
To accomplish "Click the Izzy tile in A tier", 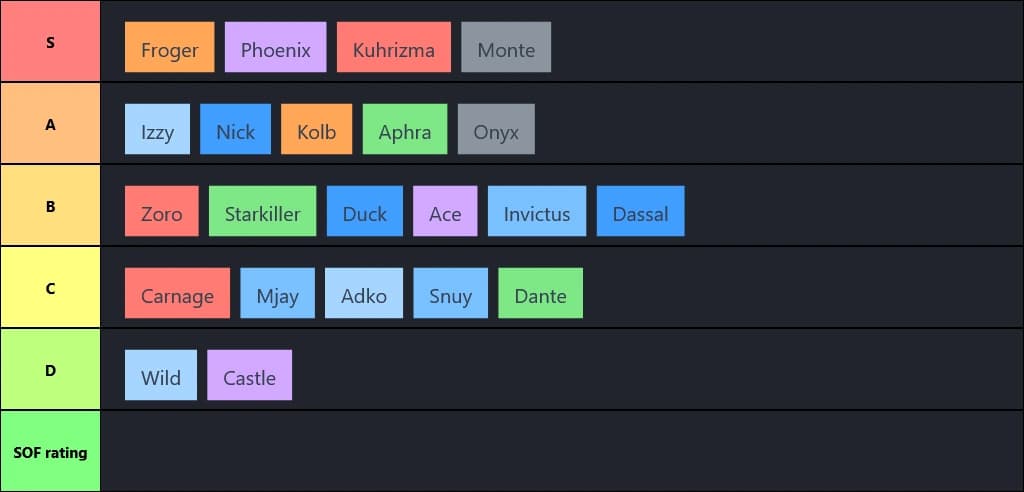I will point(157,130).
